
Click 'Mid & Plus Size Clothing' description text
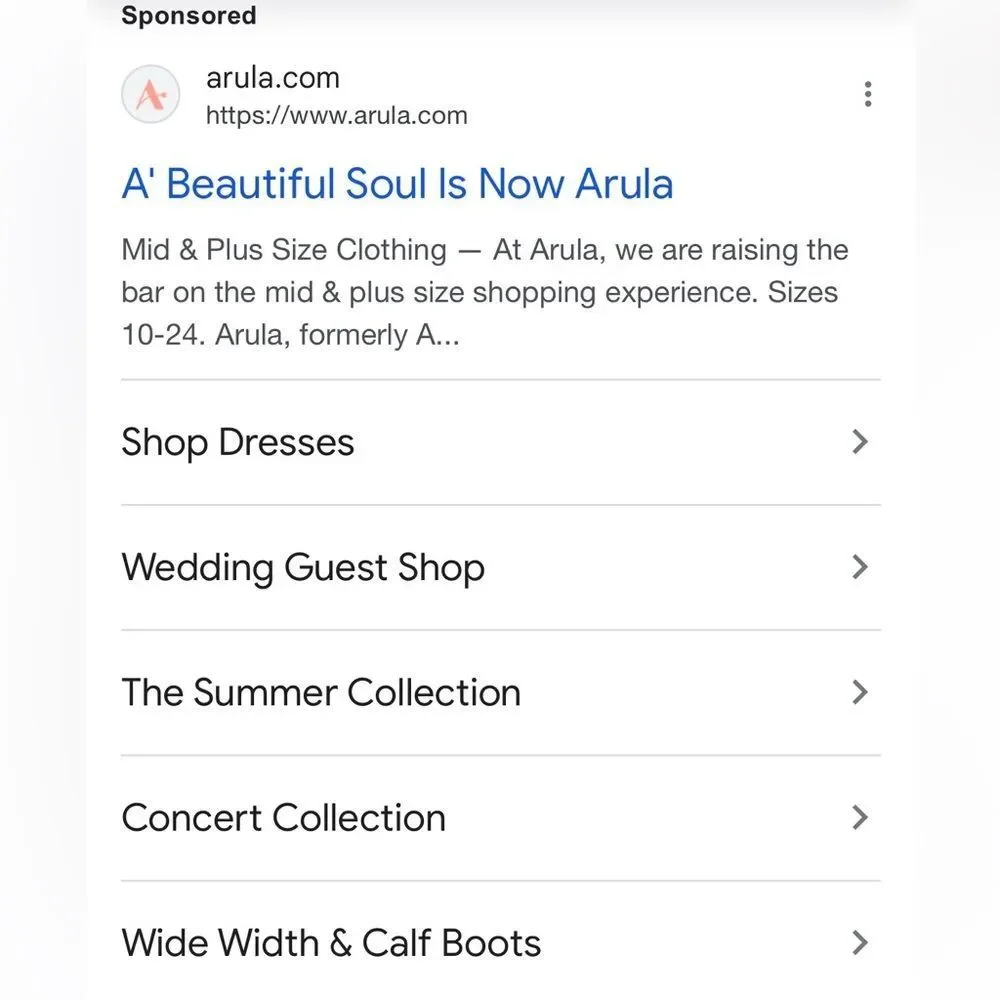284,250
